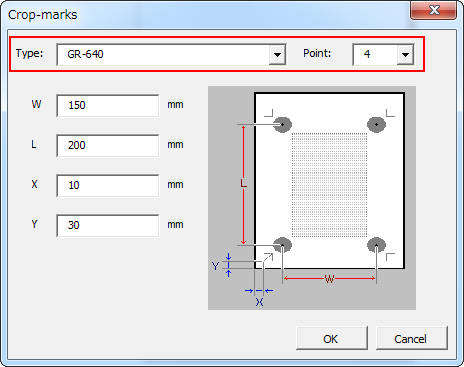Viewport: 464px width, 367px height.
Task: Click the Y input field containing 30
Action: click(x=108, y=225)
